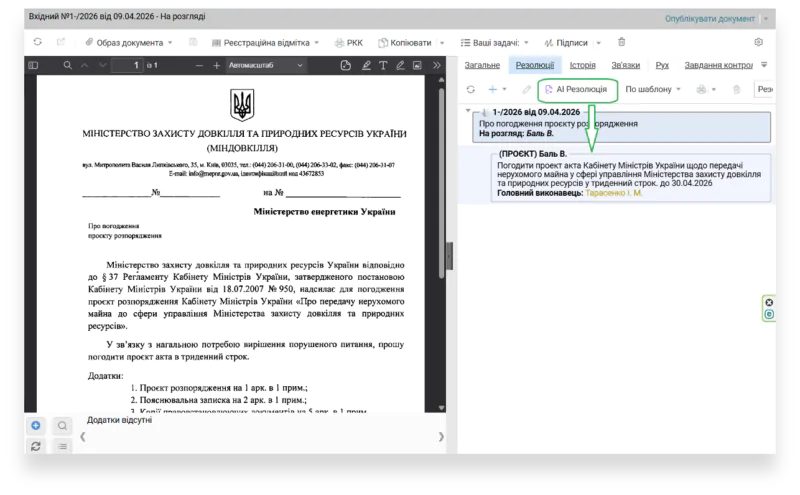Image resolution: width=800 pixels, height=495 pixels.
Task: Expand the arrow next to the blue plus
Action: coord(505,89)
